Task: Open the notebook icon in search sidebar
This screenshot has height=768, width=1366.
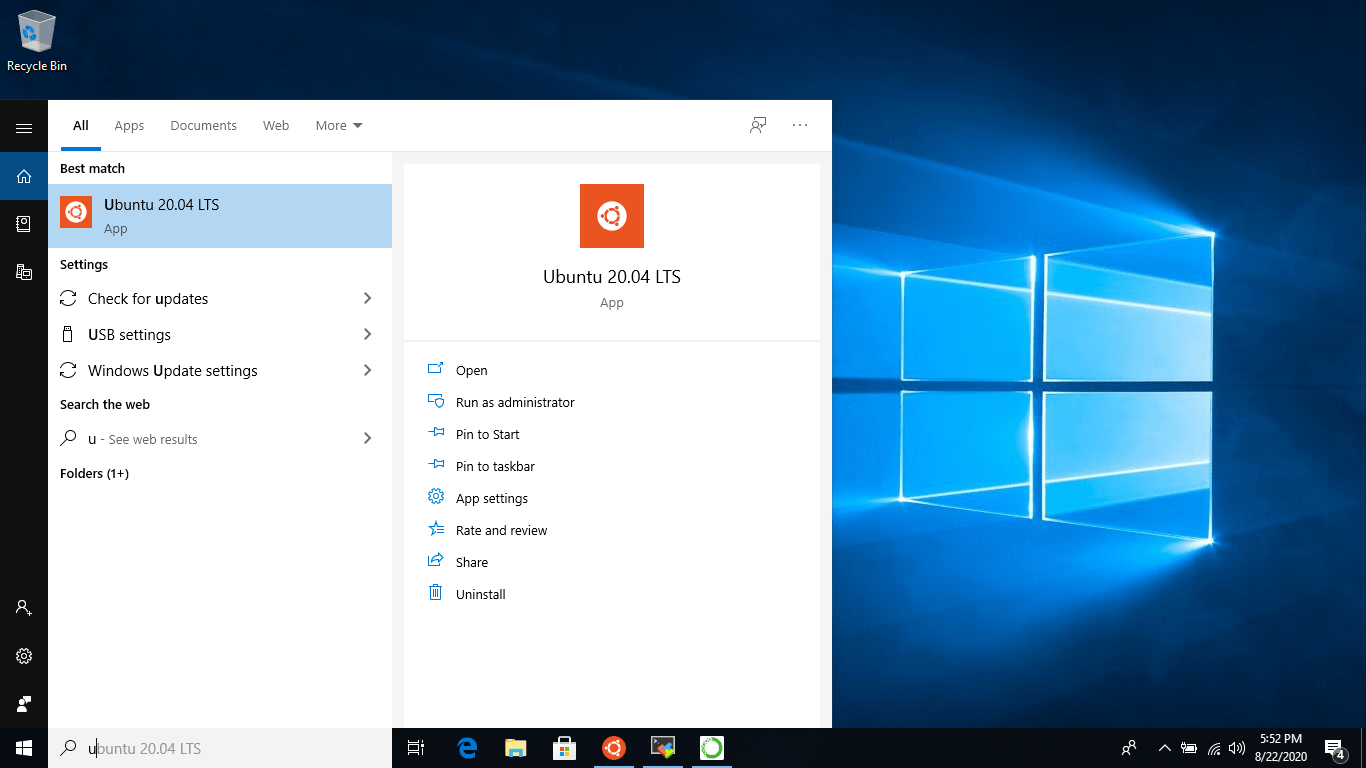Action: pyautogui.click(x=24, y=224)
